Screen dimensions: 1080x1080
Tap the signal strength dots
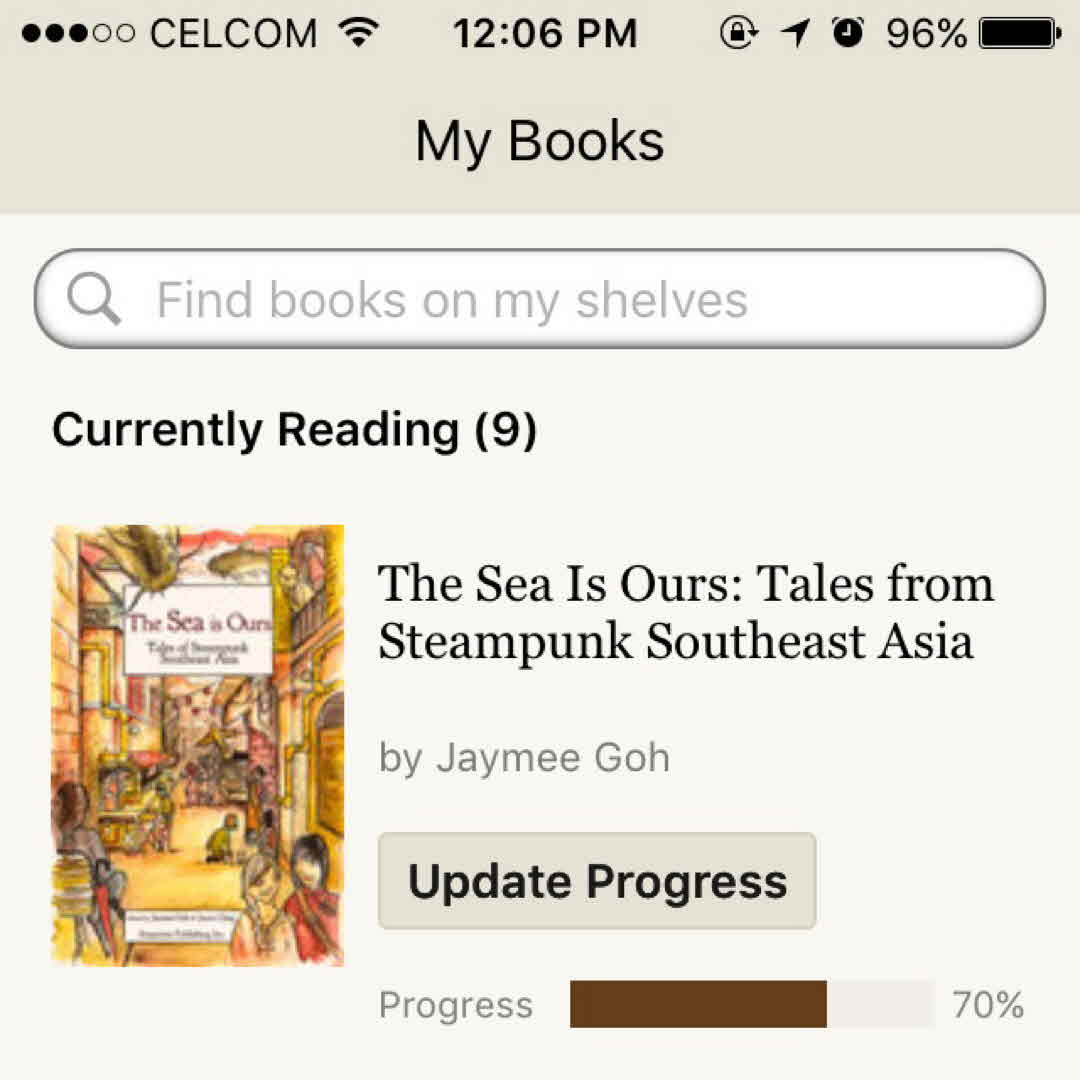[78, 34]
